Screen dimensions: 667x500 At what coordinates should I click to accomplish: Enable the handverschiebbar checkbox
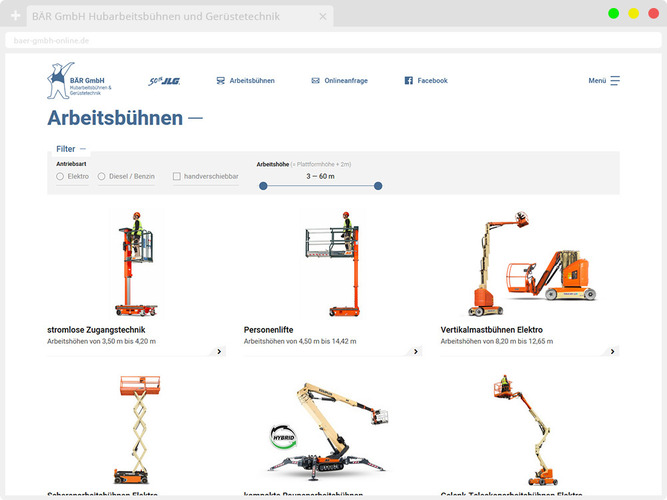[x=177, y=176]
